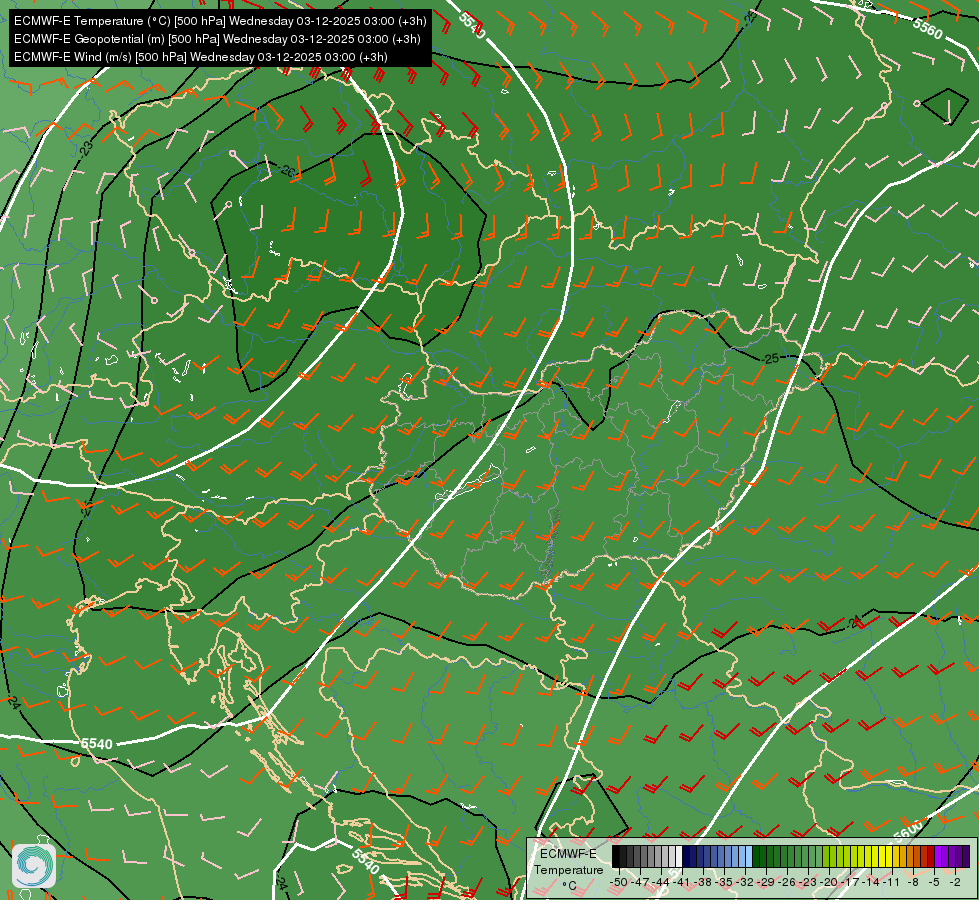Pick the black swatch starting the temperature scale

[x=616, y=856]
